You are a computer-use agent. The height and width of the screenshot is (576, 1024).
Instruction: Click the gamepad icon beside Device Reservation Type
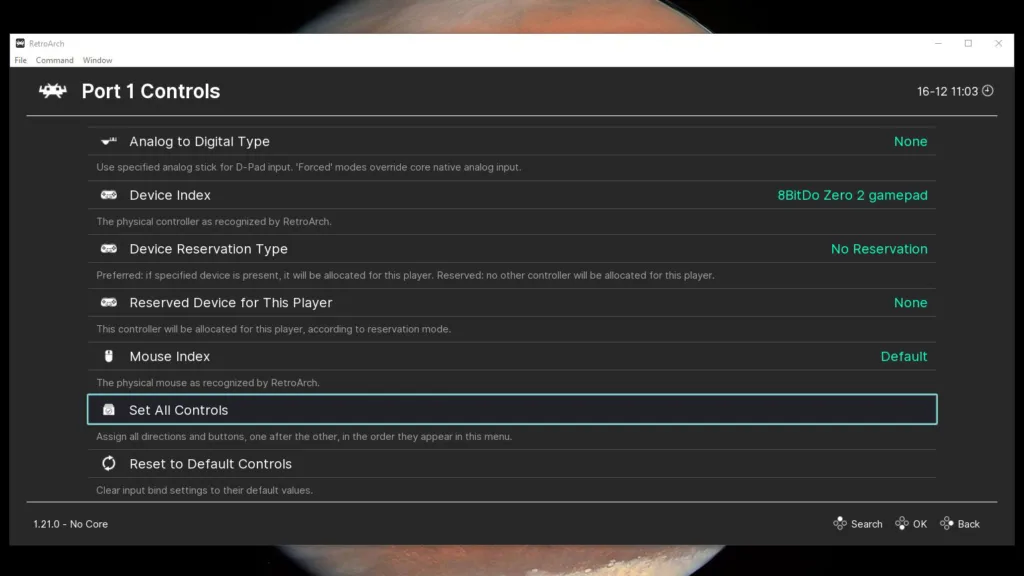110,249
